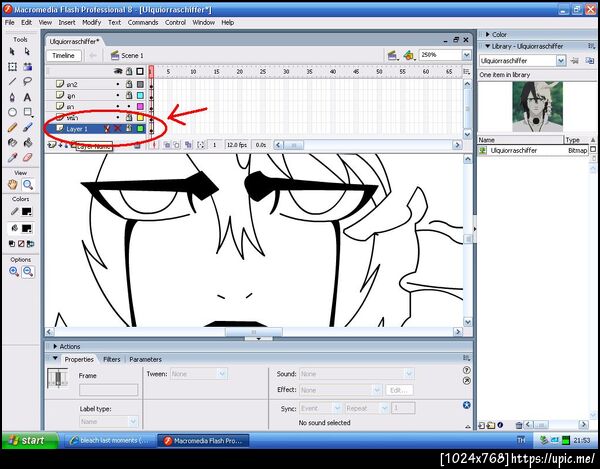Switch to bleach last moments taskbar window
This screenshot has height=469, width=600.
(109, 441)
